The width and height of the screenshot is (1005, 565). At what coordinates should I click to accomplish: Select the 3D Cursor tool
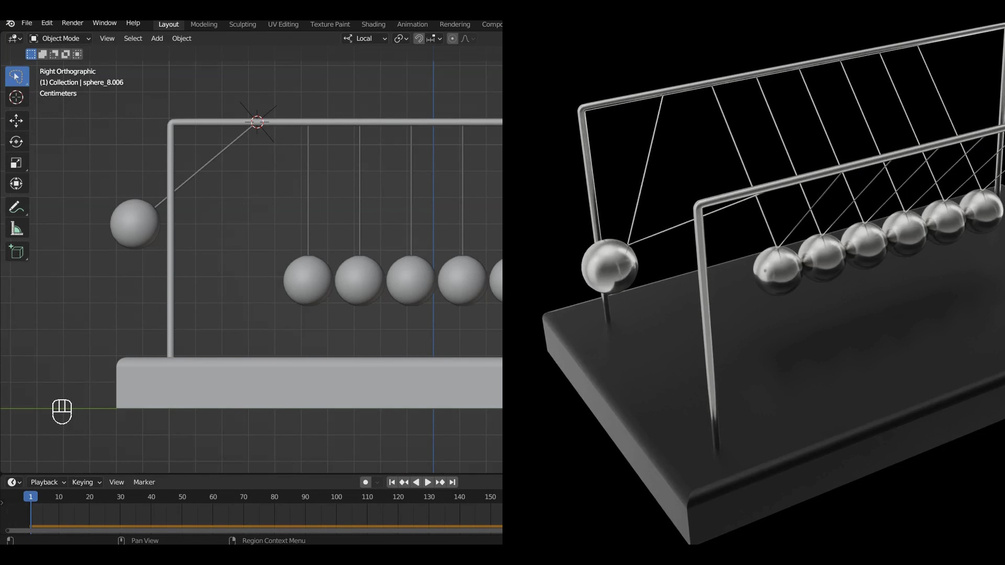pos(16,97)
